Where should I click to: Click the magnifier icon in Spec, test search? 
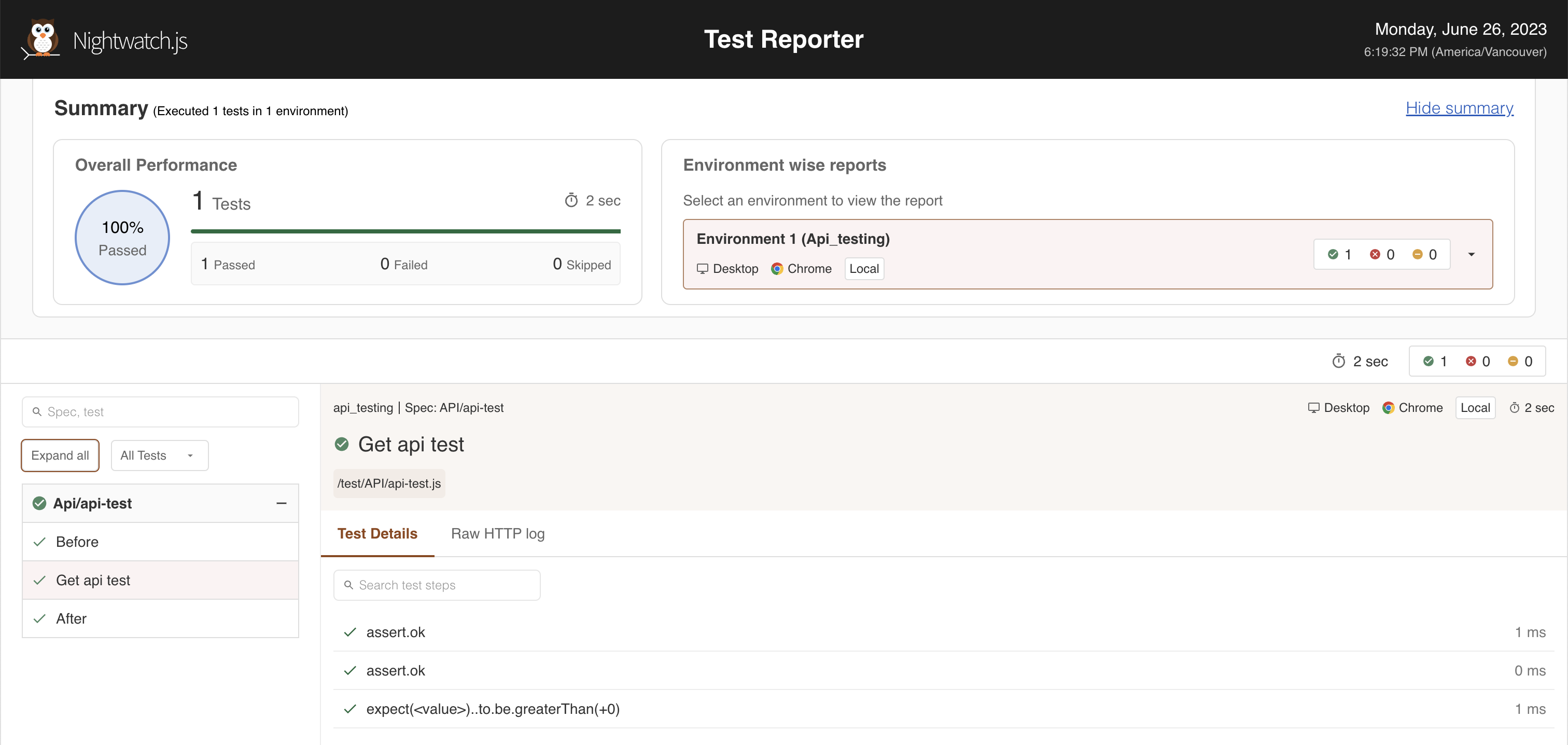37,412
